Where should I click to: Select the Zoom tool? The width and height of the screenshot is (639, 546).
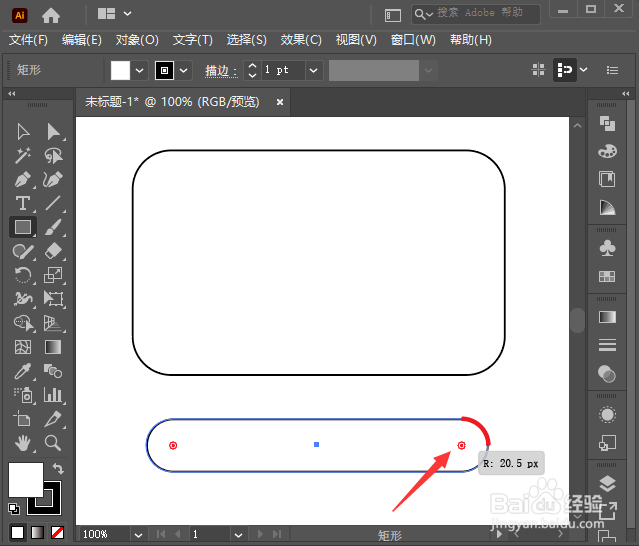click(x=53, y=443)
